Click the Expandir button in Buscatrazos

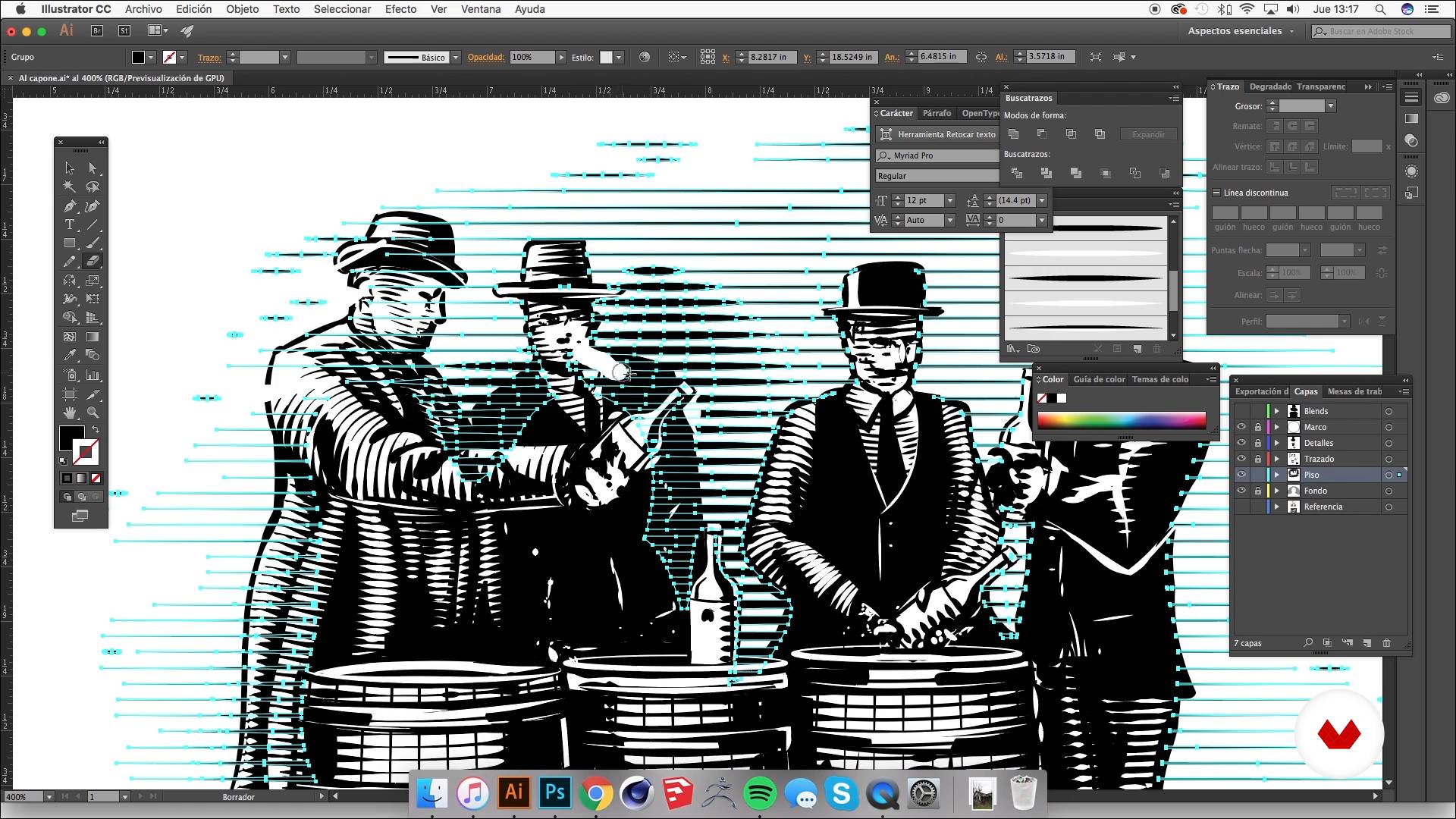1148,134
